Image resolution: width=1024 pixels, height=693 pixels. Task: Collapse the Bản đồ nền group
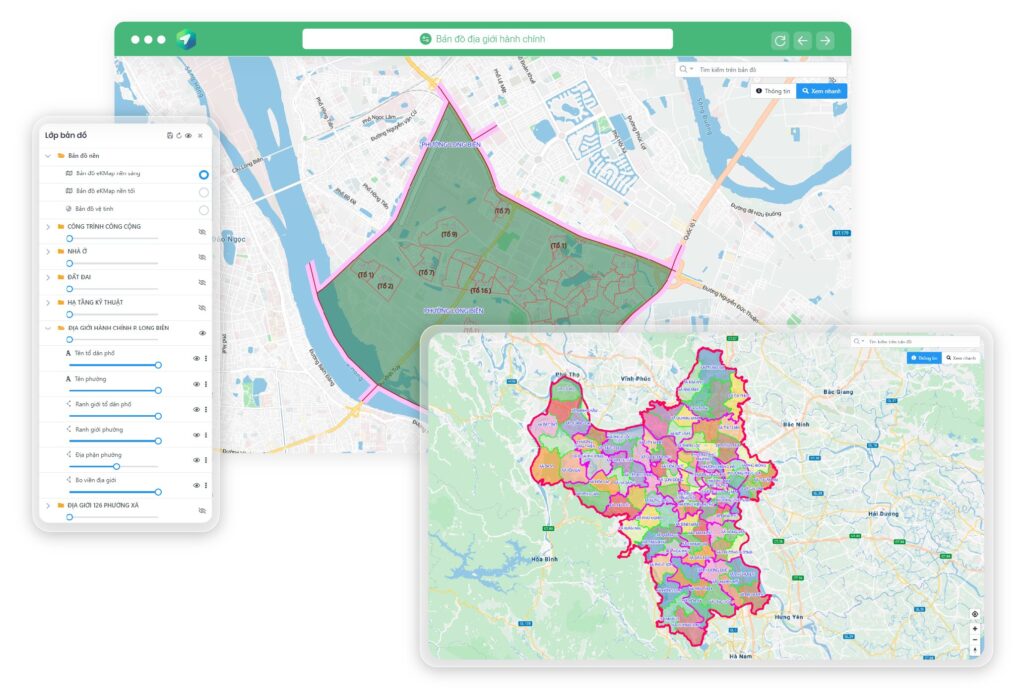coord(48,156)
